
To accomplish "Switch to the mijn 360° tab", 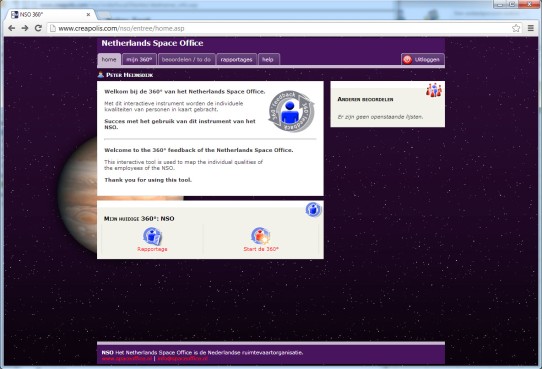I will point(139,59).
